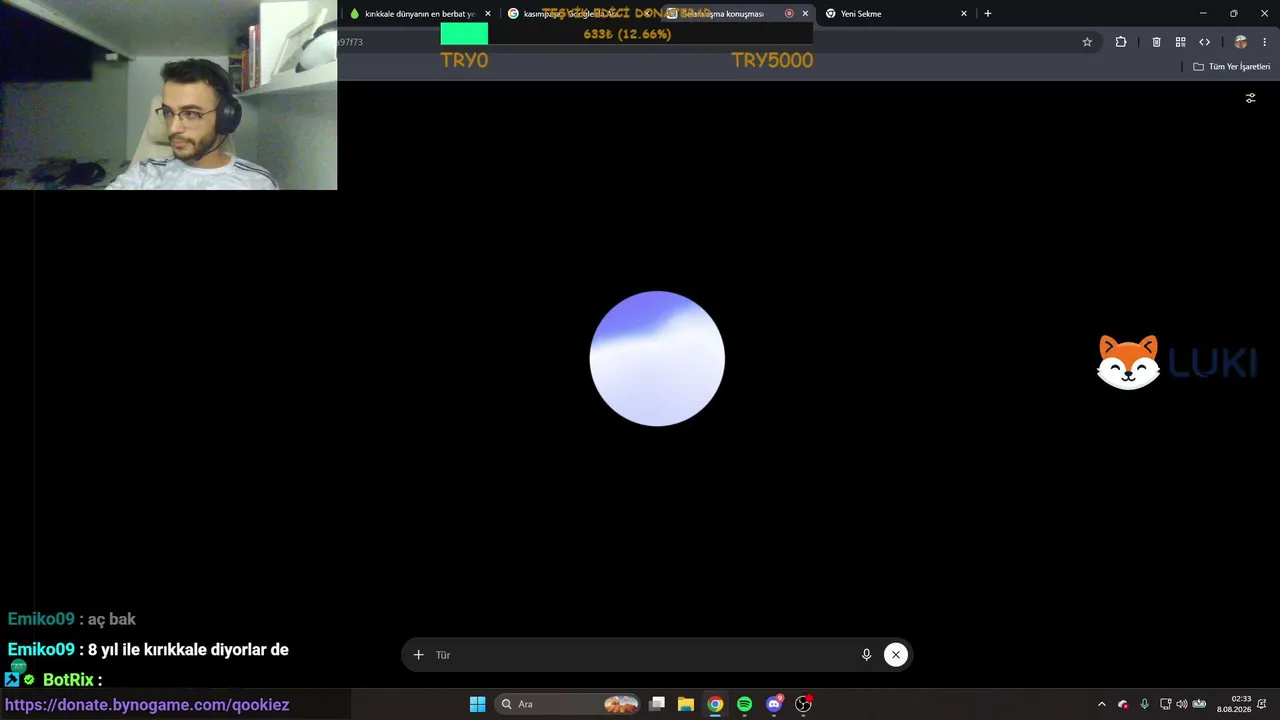Click the microphone icon in system tray
The height and width of the screenshot is (720, 1280).
[x=1144, y=704]
